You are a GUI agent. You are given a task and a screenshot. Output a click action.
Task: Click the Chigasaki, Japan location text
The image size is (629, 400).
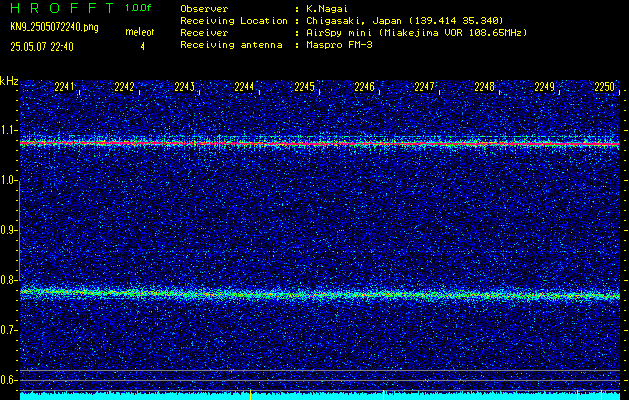pyautogui.click(x=405, y=21)
